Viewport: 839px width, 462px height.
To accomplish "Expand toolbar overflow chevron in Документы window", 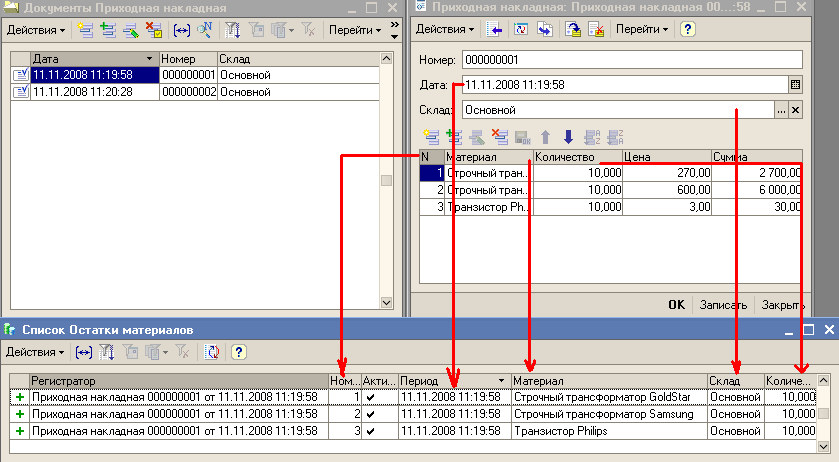I will pyautogui.click(x=394, y=25).
